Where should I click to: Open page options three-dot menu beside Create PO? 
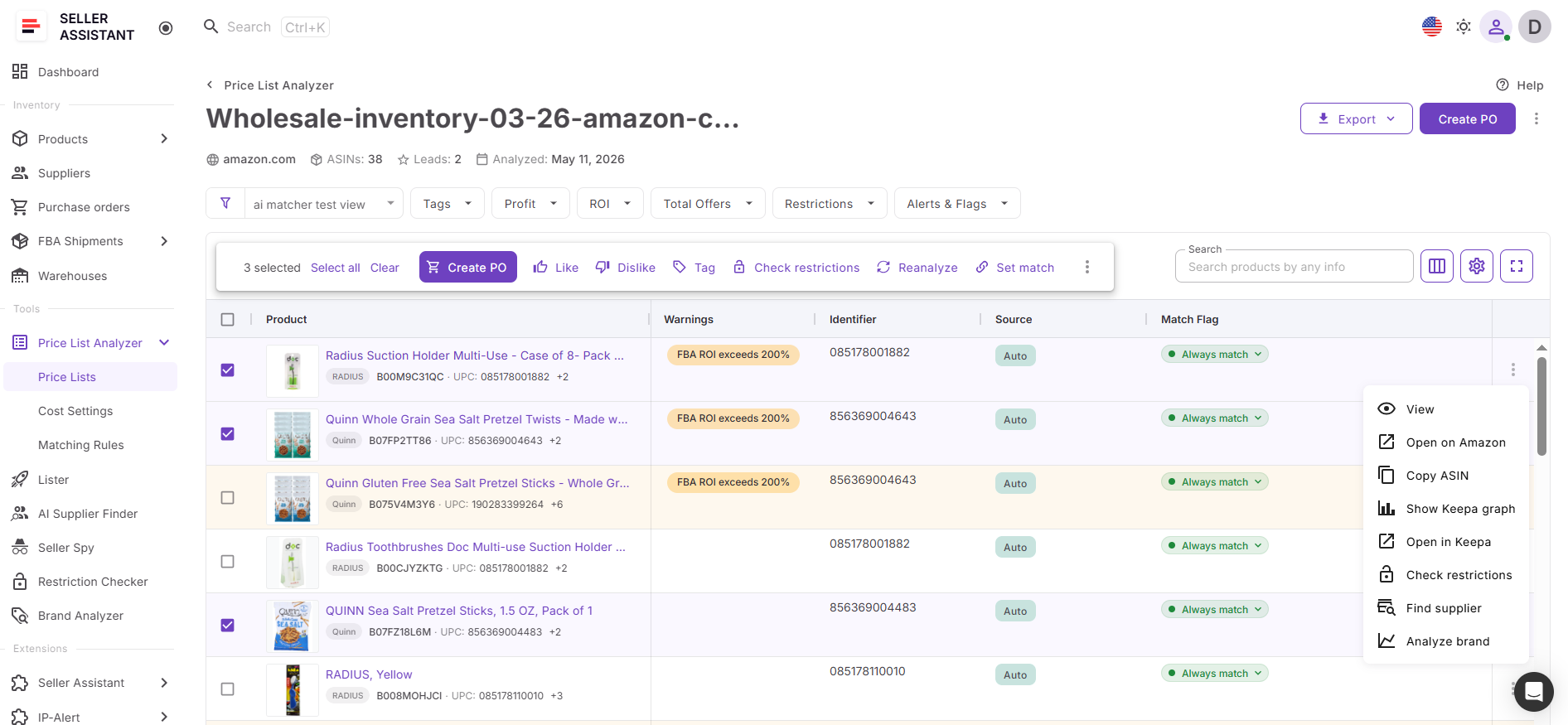(x=1537, y=118)
